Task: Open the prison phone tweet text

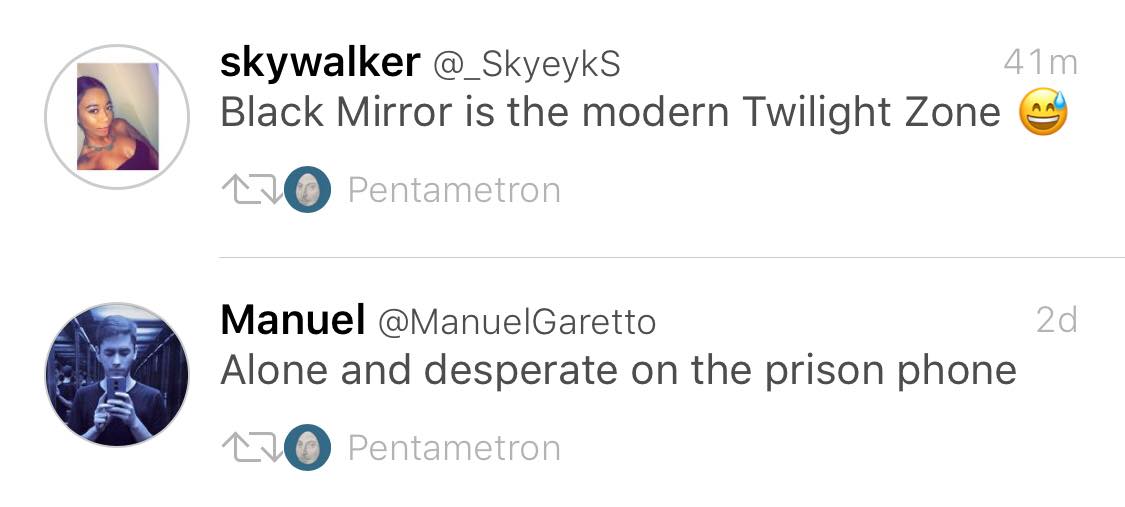Action: (618, 371)
